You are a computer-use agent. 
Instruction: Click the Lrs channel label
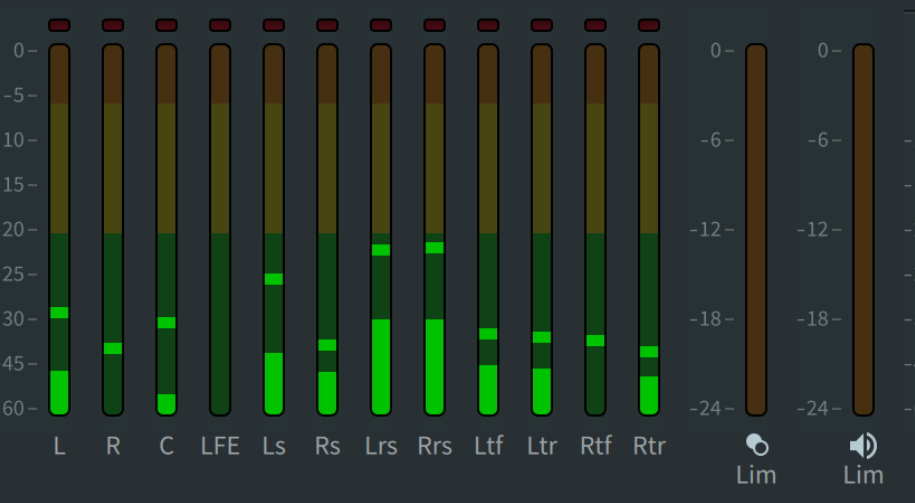click(x=381, y=446)
